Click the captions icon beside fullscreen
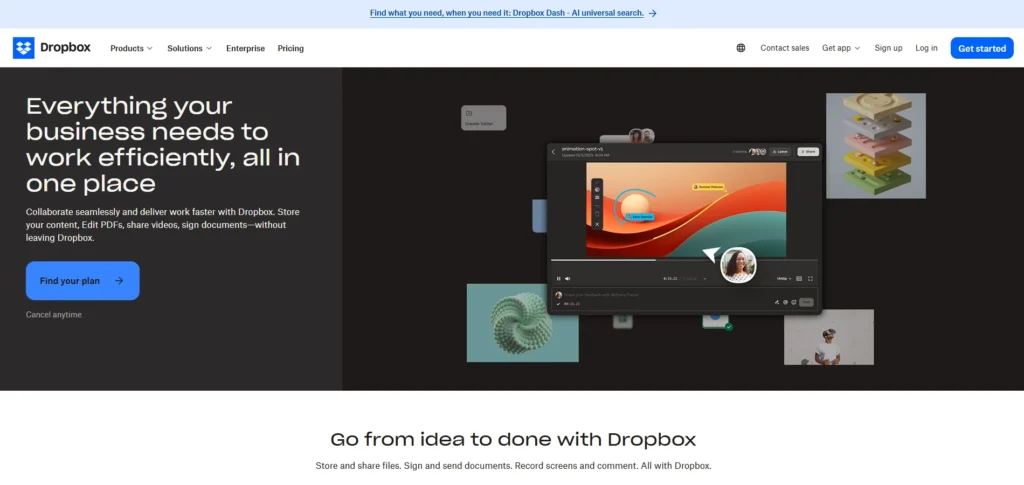Viewport: 1024px width, 485px height. [799, 279]
